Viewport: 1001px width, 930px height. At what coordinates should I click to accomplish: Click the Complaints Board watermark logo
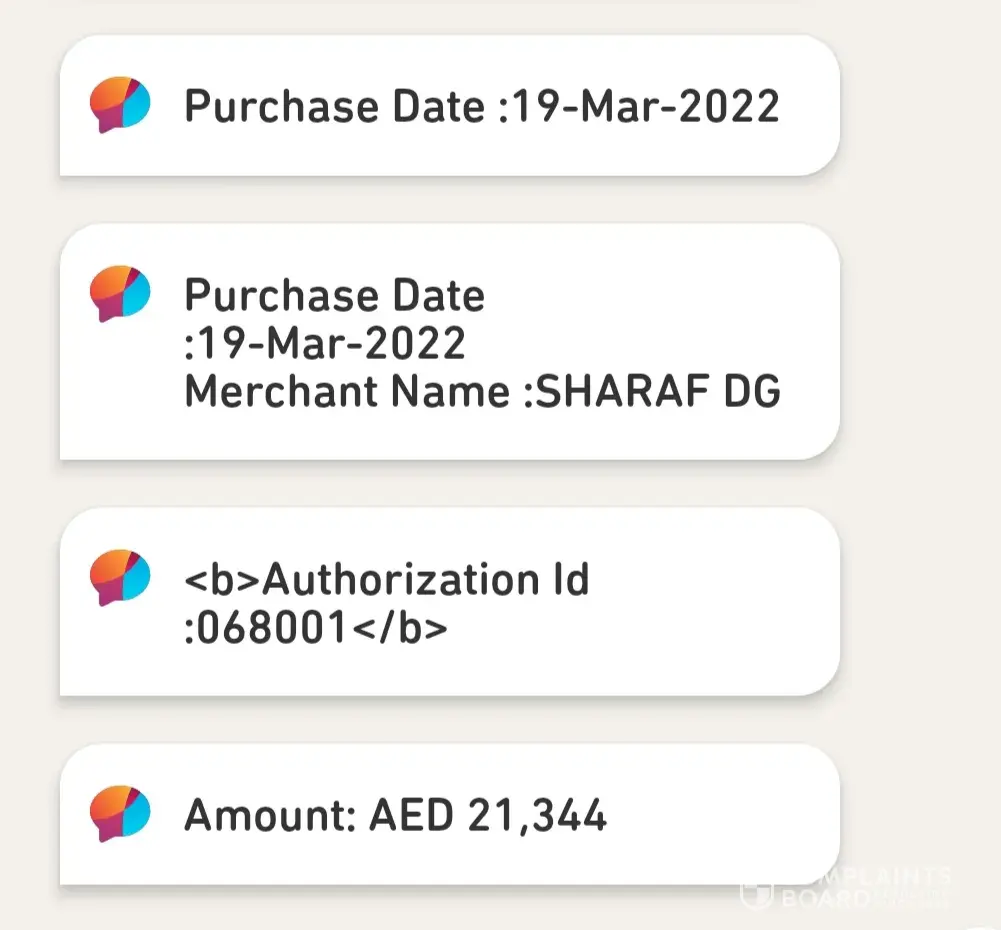(755, 891)
